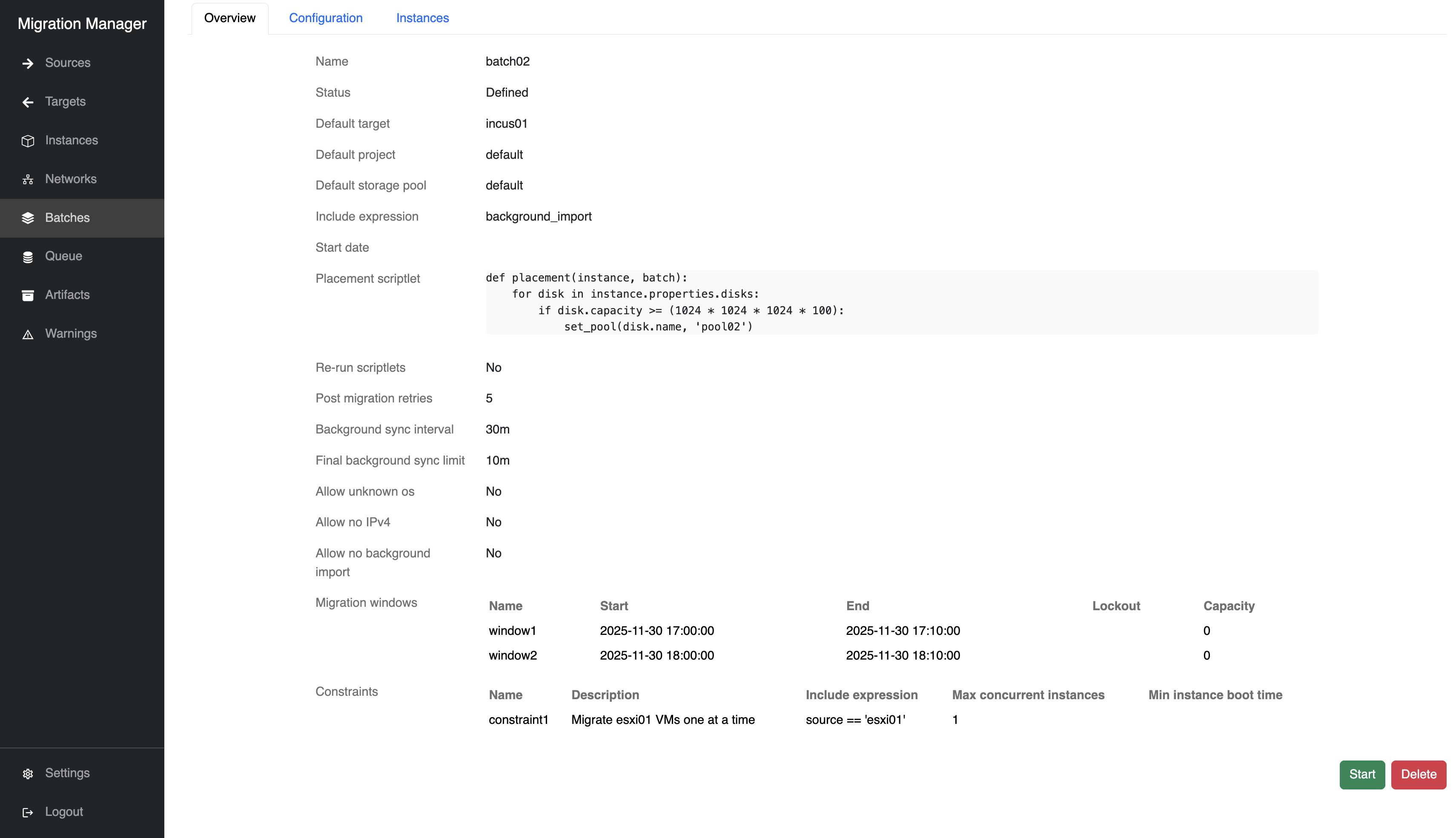The height and width of the screenshot is (838, 1456).
Task: Switch to the Configuration tab
Action: [326, 18]
